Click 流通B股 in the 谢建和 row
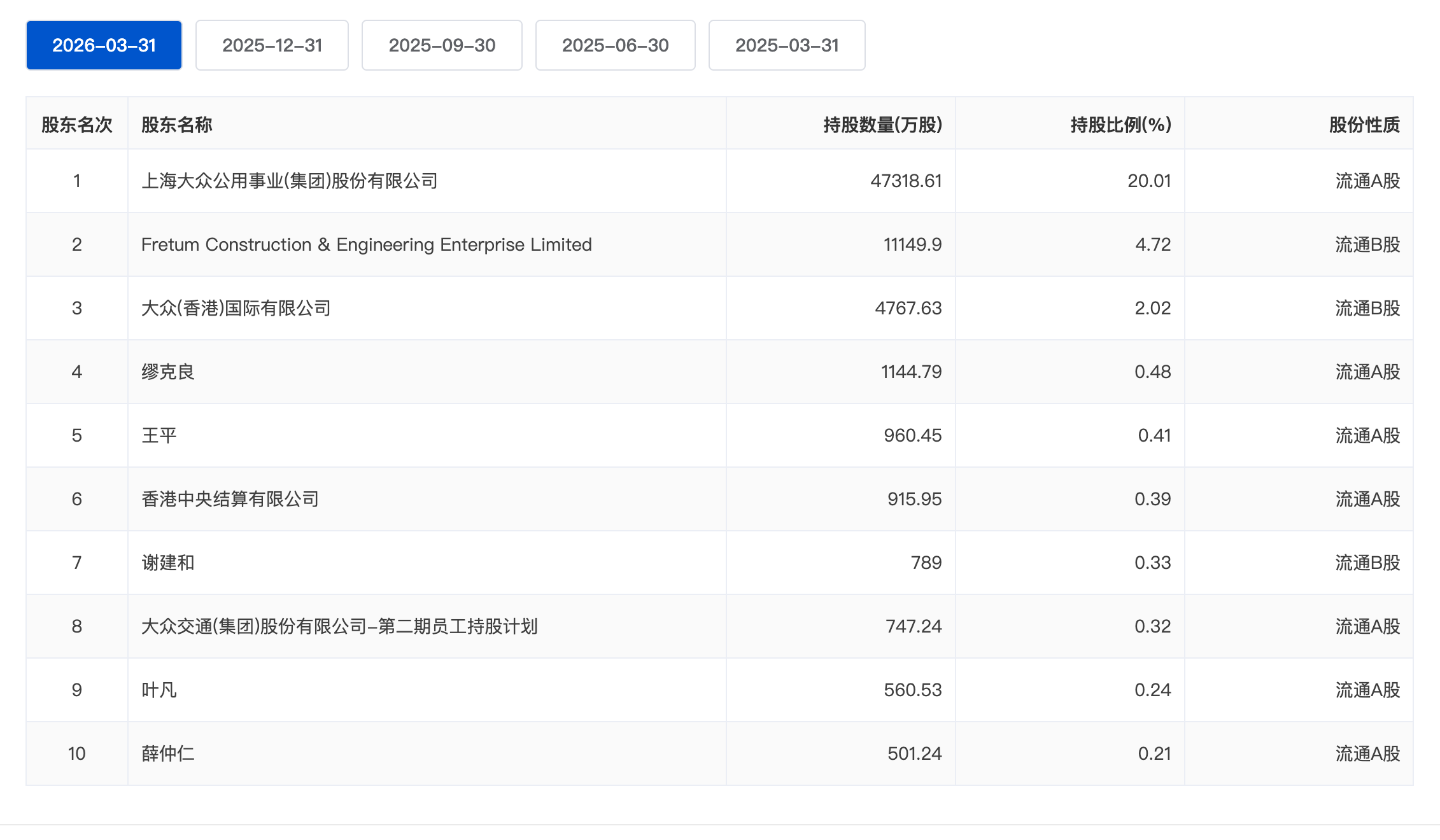Image resolution: width=1440 pixels, height=840 pixels. [1367, 563]
